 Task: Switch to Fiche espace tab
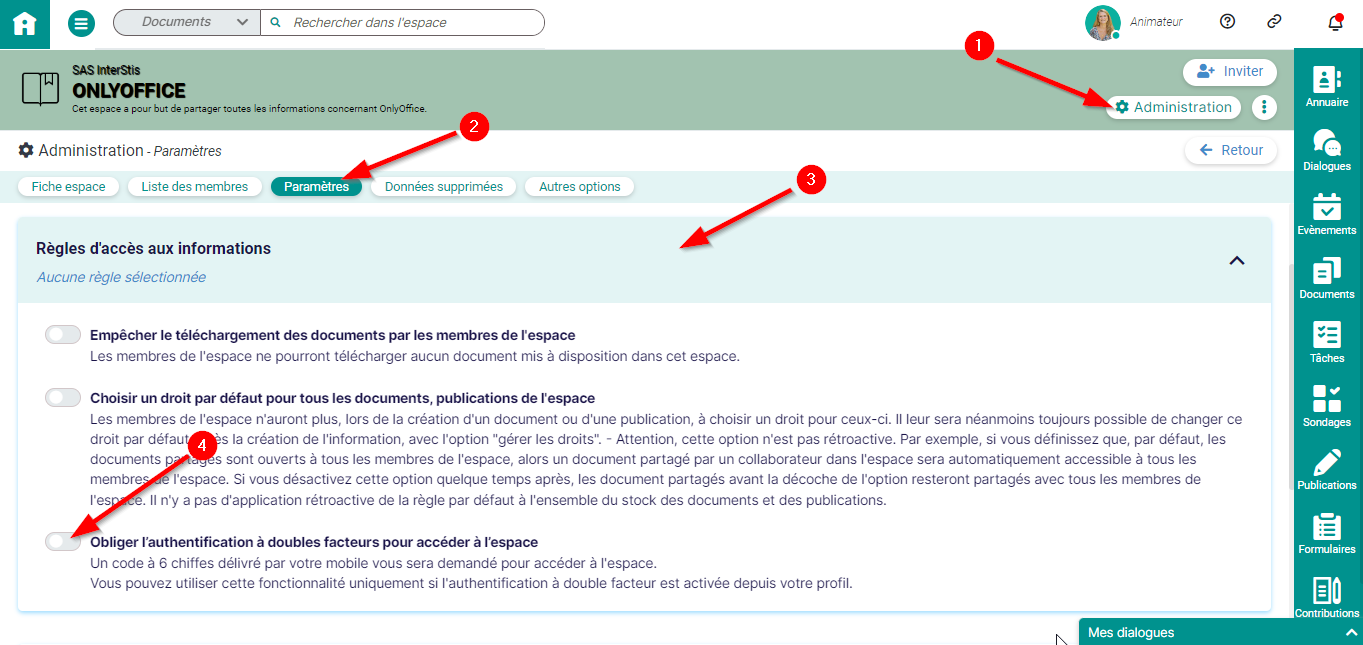[69, 187]
